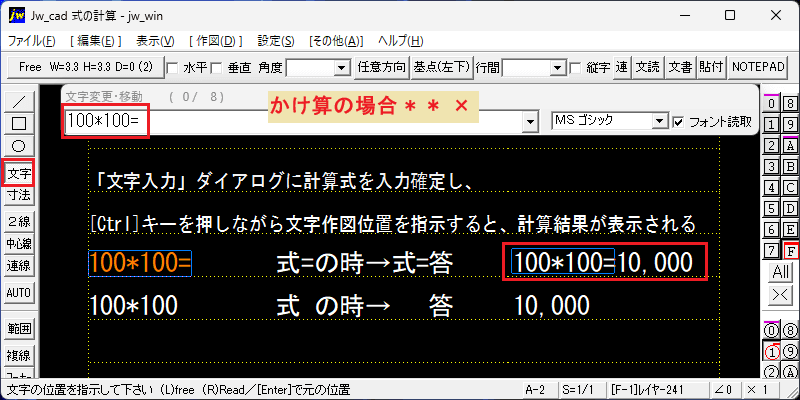Screen dimensions: 800x400
Task: Uncheck the フォント読取 checkbox
Action: tap(678, 122)
